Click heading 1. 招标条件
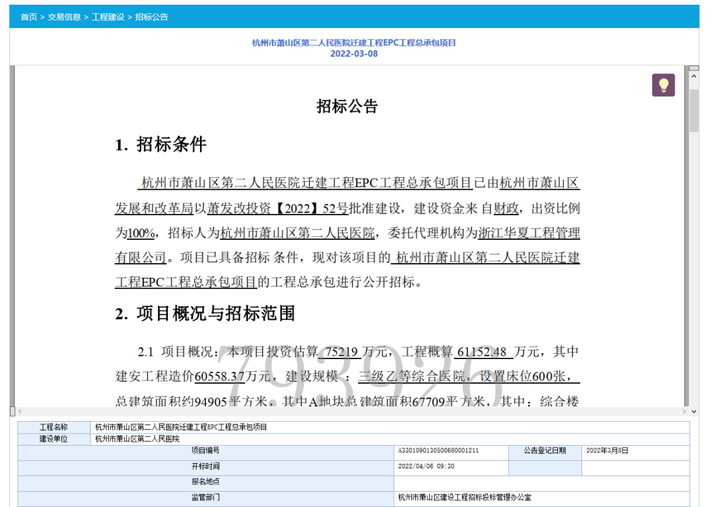The width and height of the screenshot is (720, 507). point(161,145)
